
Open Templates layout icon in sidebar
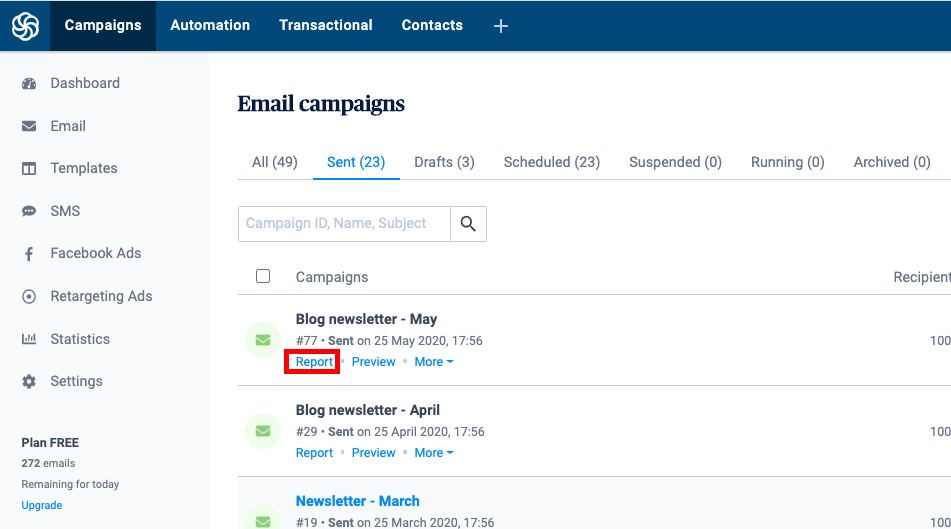(29, 169)
